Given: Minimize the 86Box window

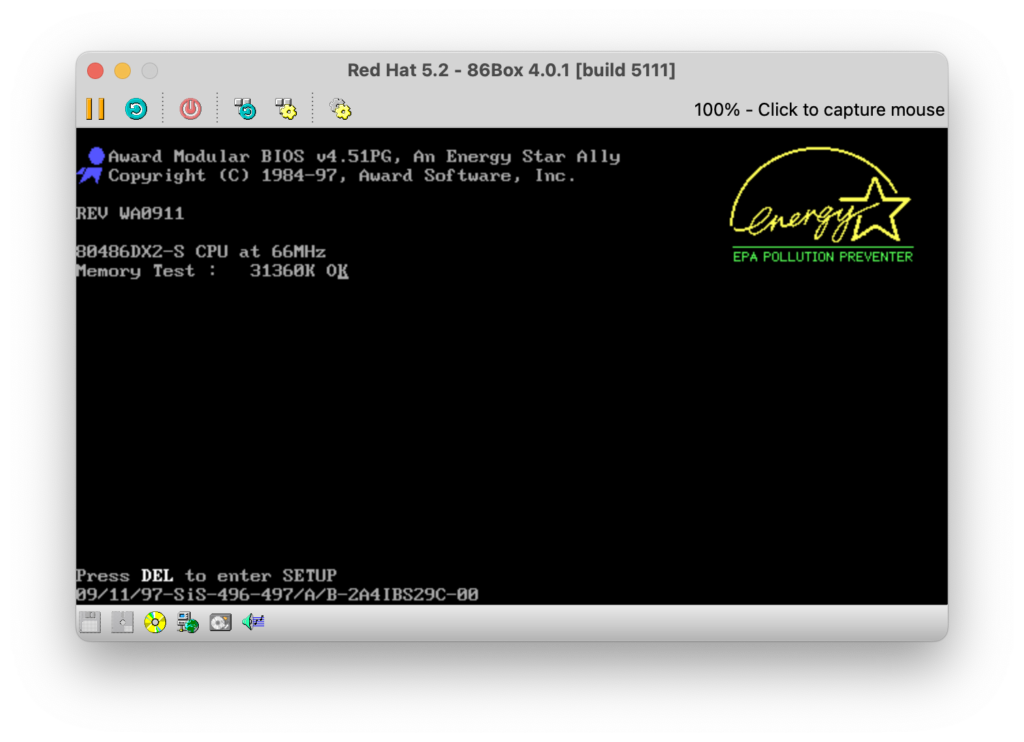Looking at the screenshot, I should pos(123,71).
